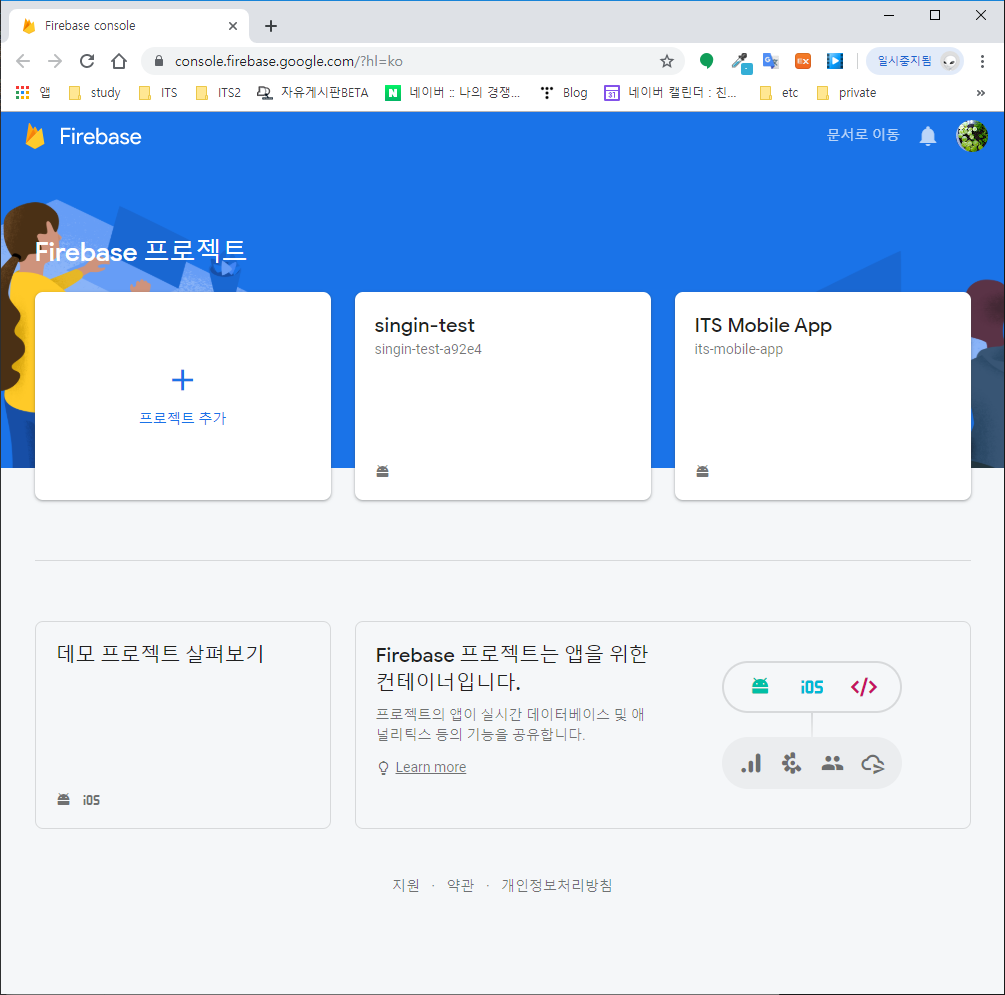Screen dimensions: 1005x995
Task: Click 문서로 이동 link
Action: (x=863, y=135)
